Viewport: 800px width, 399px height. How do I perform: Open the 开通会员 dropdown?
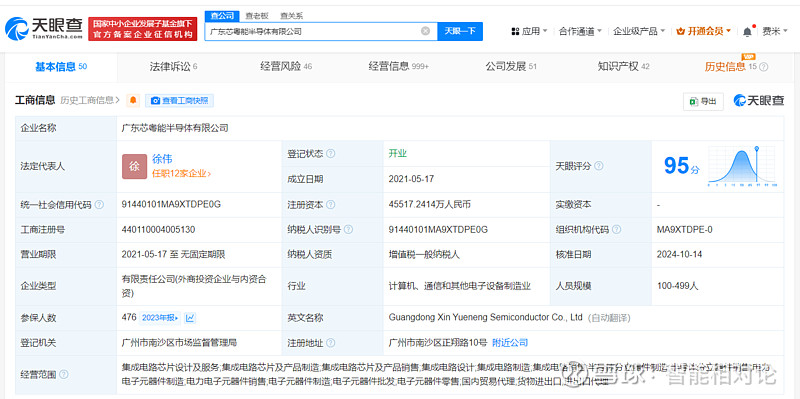704,31
